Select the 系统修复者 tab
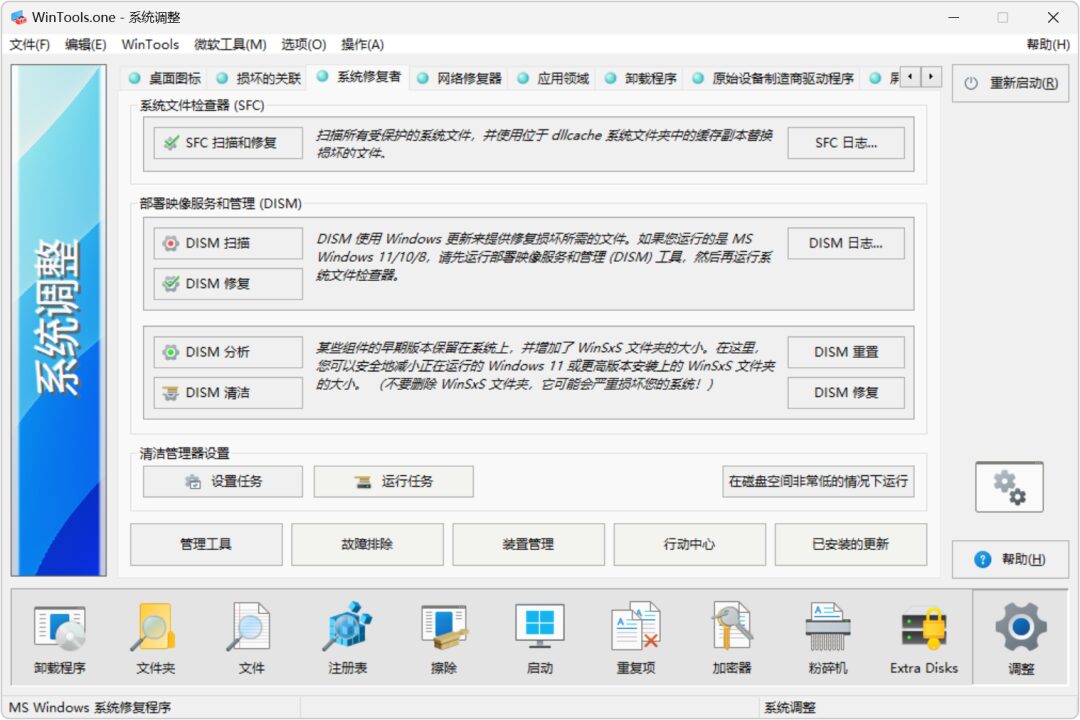The width and height of the screenshot is (1080, 720). click(359, 77)
